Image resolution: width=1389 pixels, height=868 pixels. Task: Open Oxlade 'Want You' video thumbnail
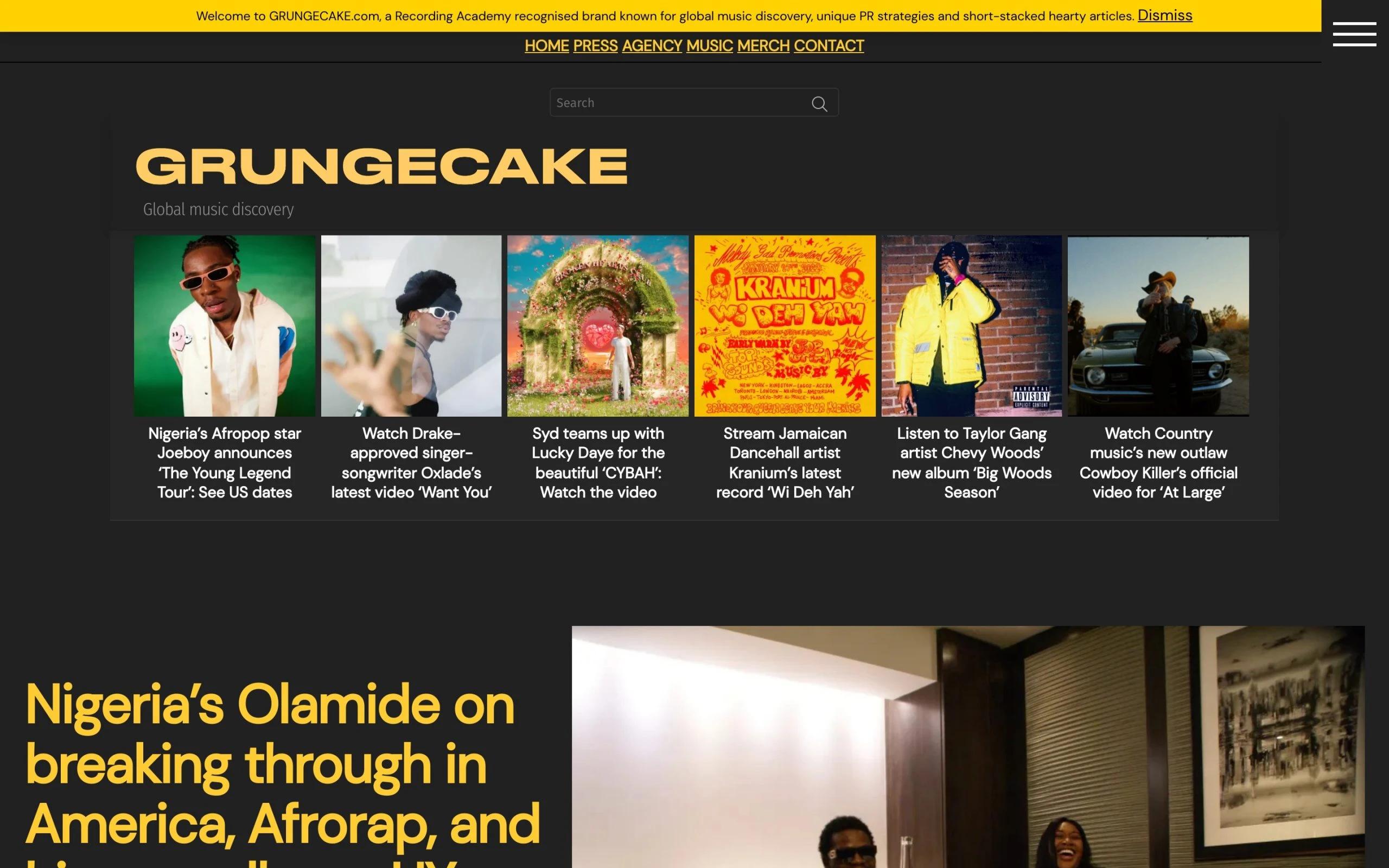(411, 325)
